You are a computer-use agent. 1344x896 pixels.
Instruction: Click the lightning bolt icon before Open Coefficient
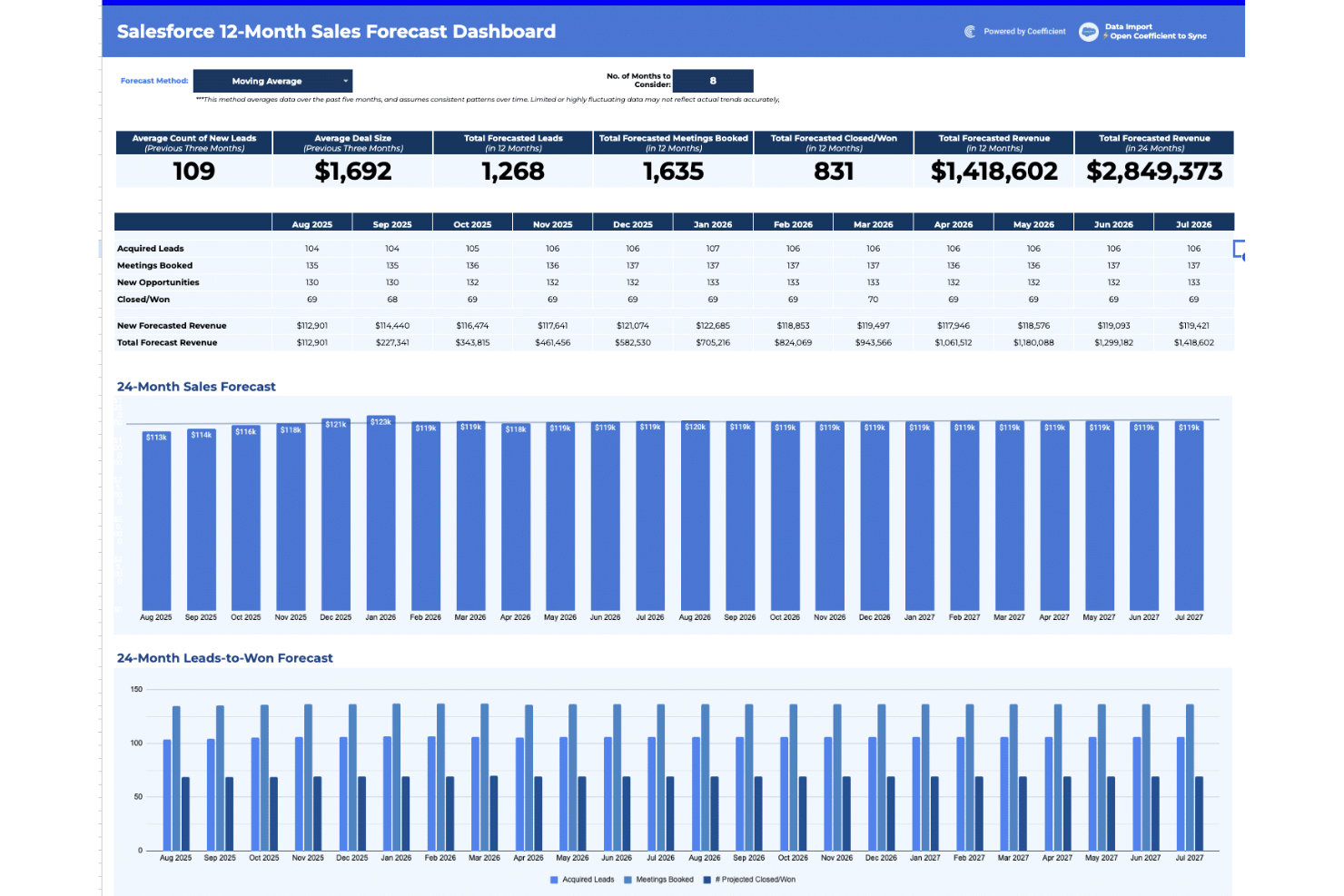(1105, 35)
